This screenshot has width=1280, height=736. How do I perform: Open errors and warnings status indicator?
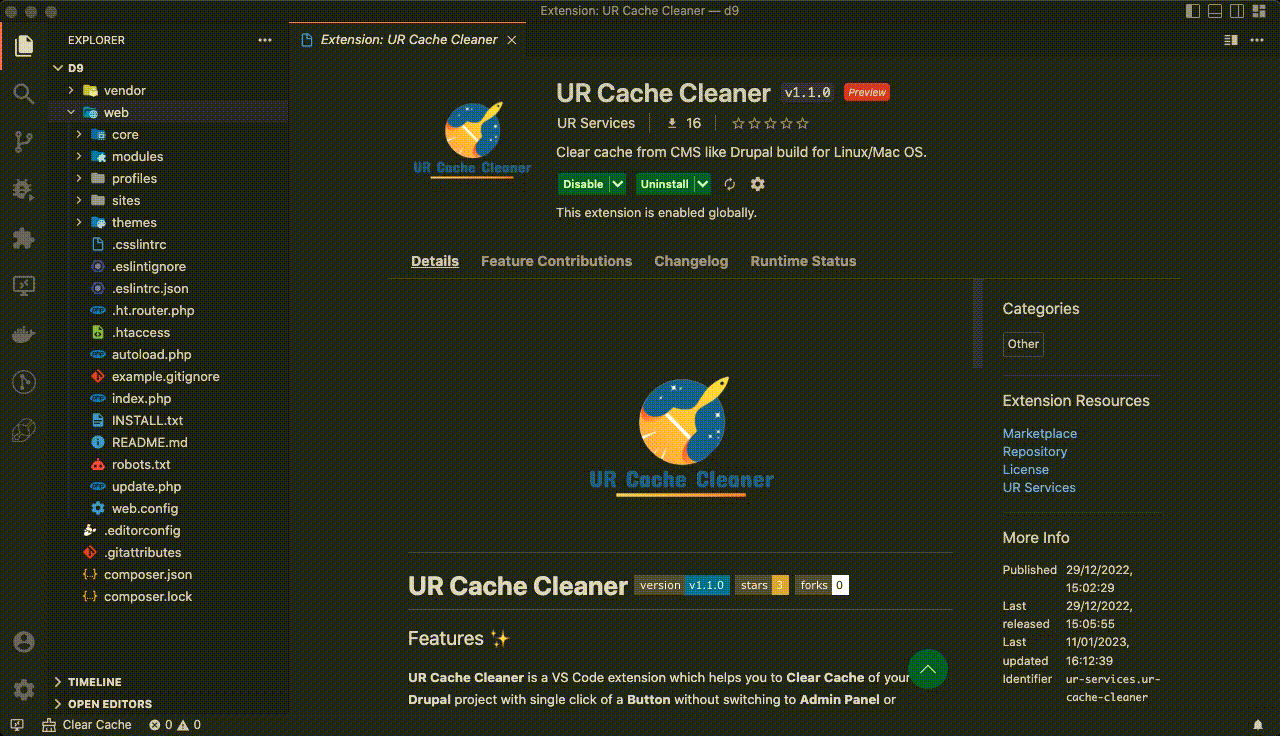pos(175,725)
